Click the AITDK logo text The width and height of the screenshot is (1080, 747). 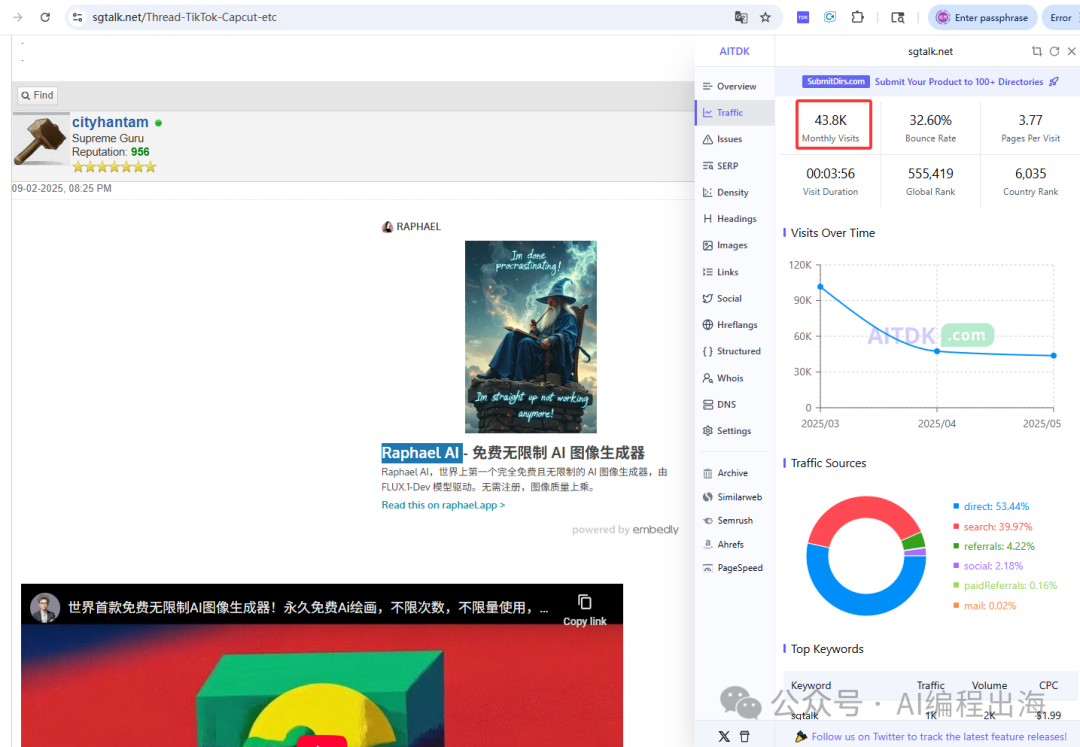click(734, 51)
